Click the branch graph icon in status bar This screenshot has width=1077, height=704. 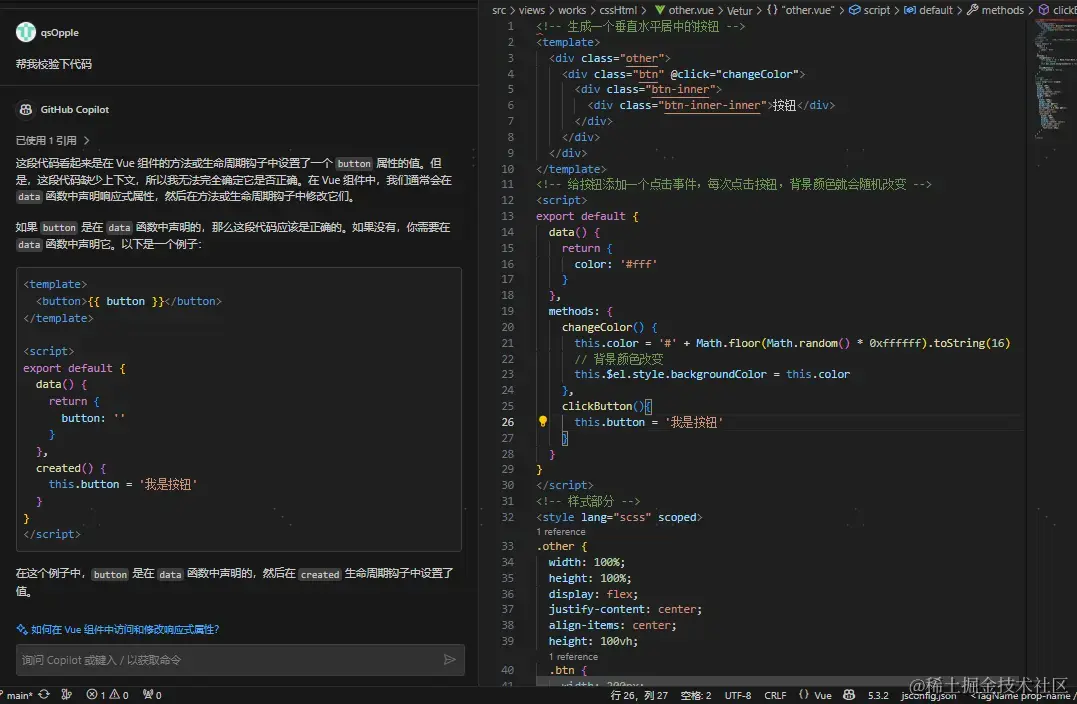coord(67,694)
